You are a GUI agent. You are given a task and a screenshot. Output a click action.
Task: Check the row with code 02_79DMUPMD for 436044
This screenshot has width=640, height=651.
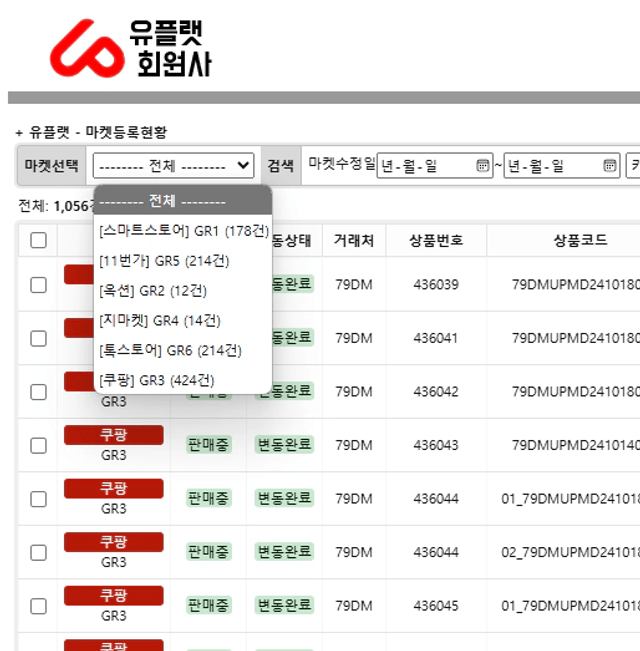click(38, 553)
